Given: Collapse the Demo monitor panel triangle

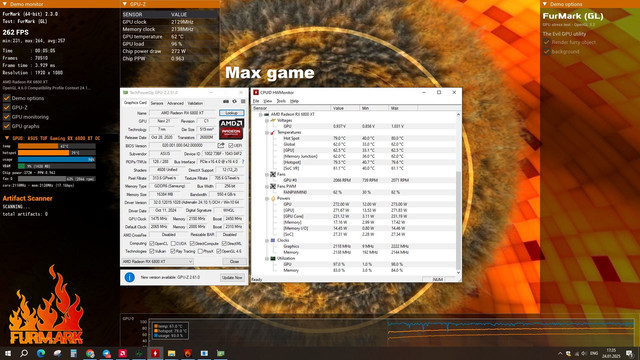Looking at the screenshot, I should (4, 4).
